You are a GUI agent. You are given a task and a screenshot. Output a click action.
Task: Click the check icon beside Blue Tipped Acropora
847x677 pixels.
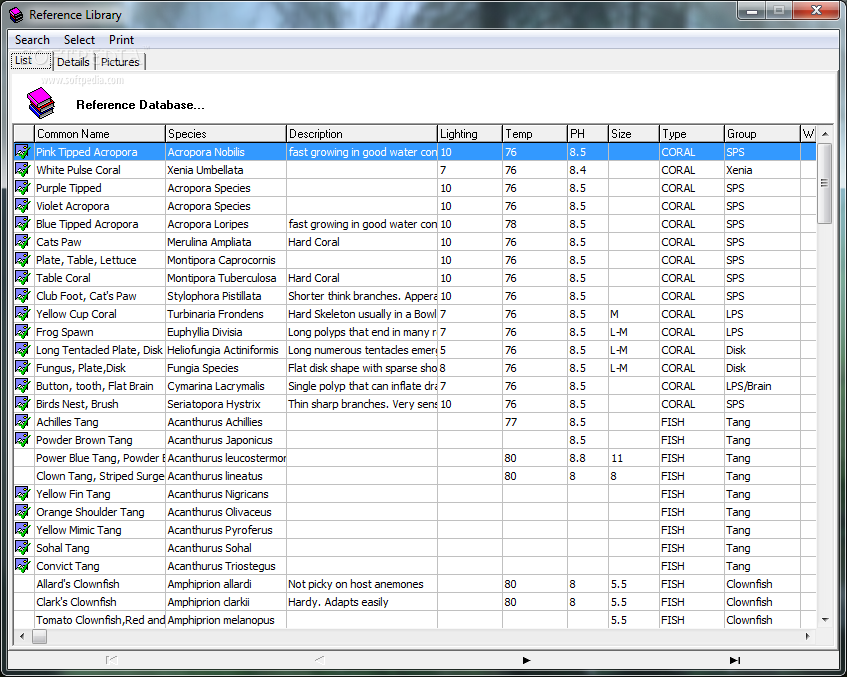click(x=23, y=224)
